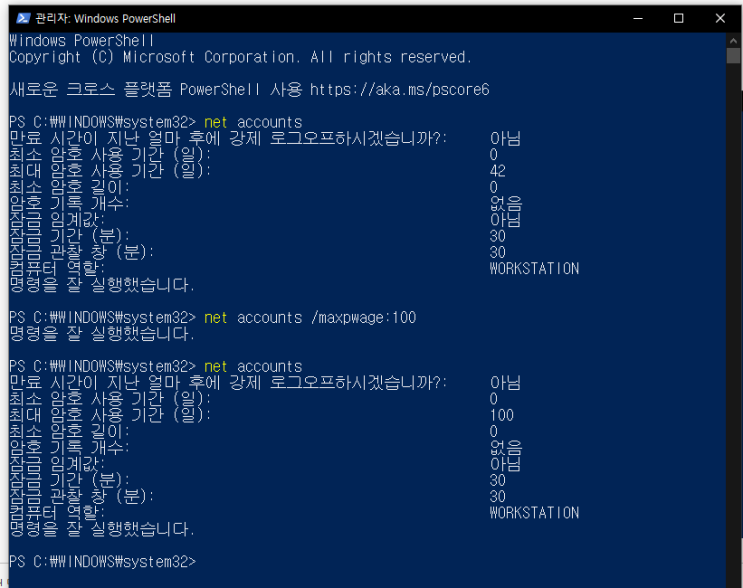This screenshot has width=743, height=588.
Task: Click the first WORKSTATION text
Action: coord(534,268)
